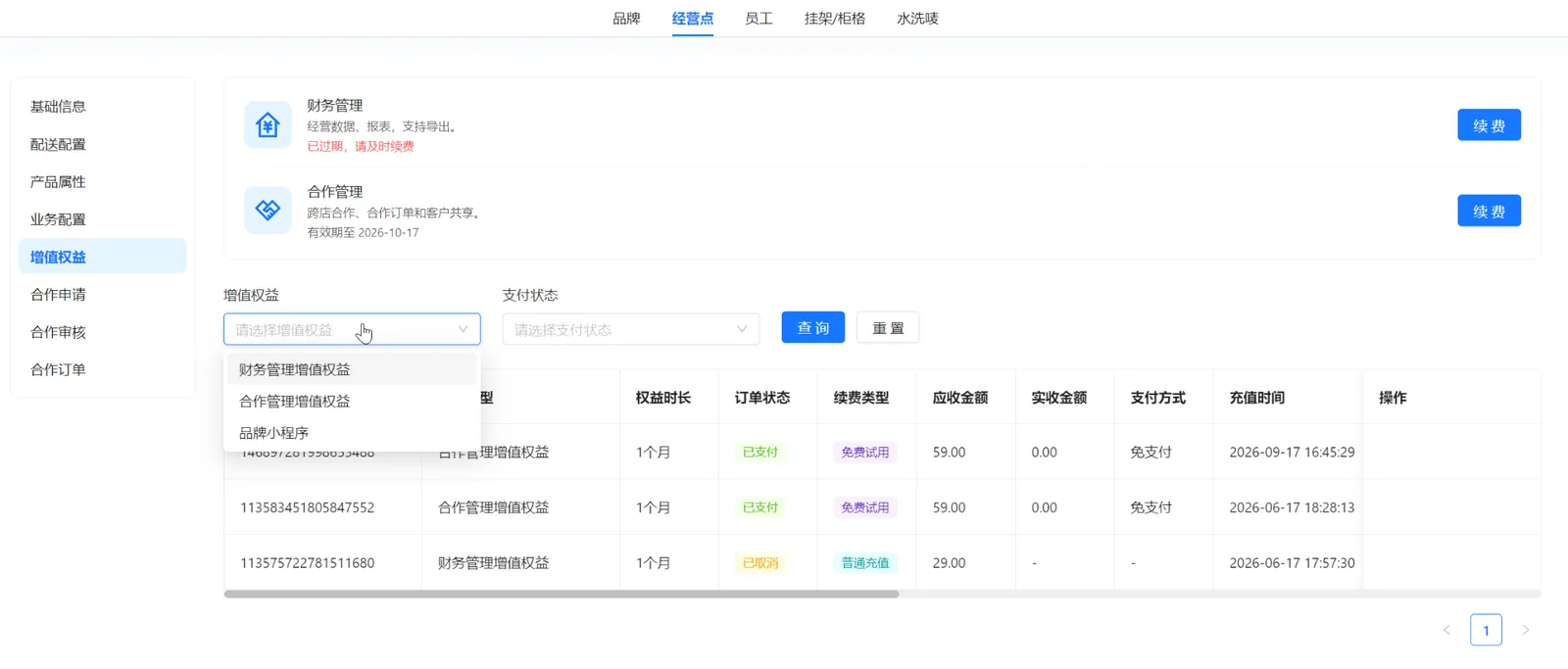This screenshot has width=1568, height=669.
Task: Click the 查询 search button
Action: click(x=812, y=327)
